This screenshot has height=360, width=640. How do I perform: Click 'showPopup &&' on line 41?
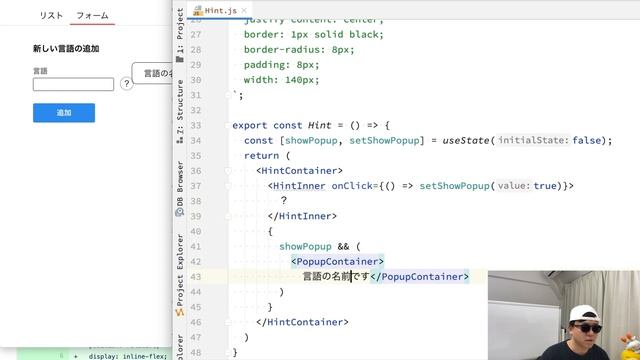[314, 247]
